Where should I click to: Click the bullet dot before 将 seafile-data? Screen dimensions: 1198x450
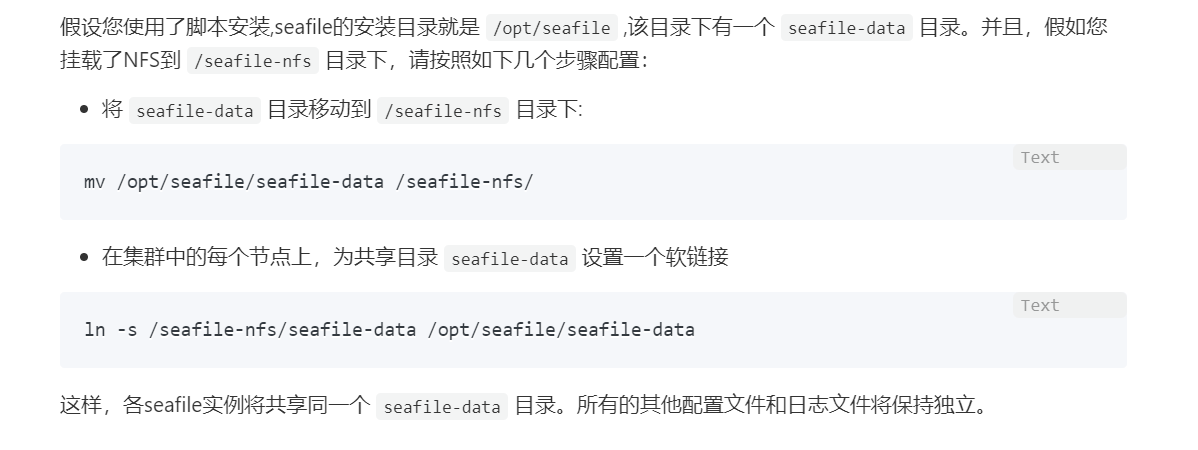tap(84, 110)
